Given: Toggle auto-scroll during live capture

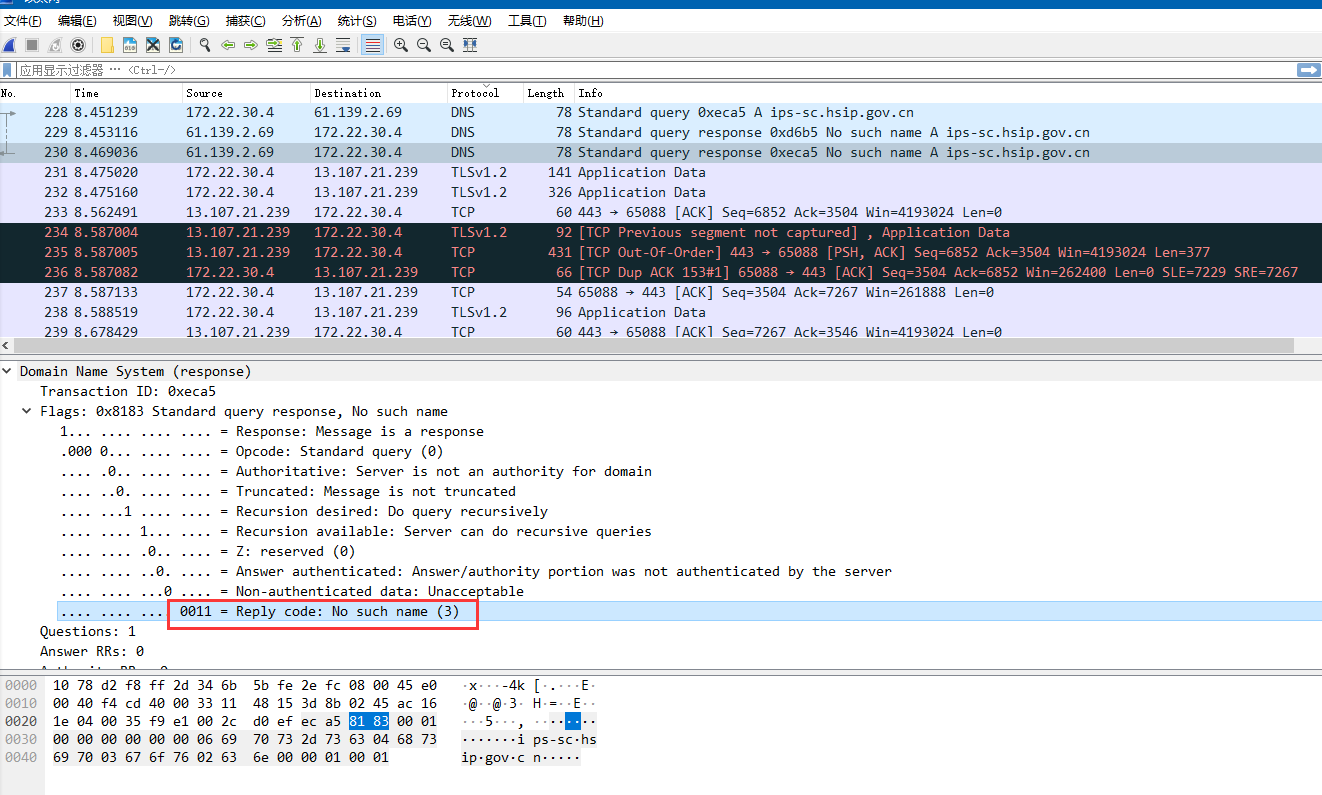Looking at the screenshot, I should (343, 45).
